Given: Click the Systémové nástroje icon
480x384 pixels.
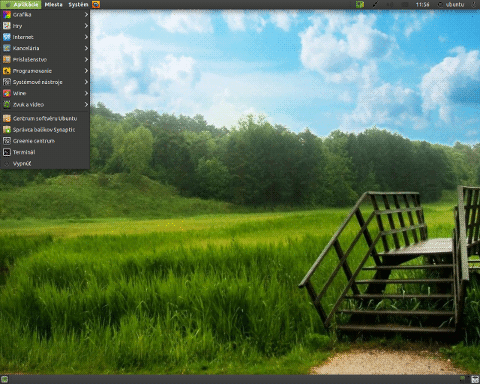Looking at the screenshot, I should click(x=7, y=82).
